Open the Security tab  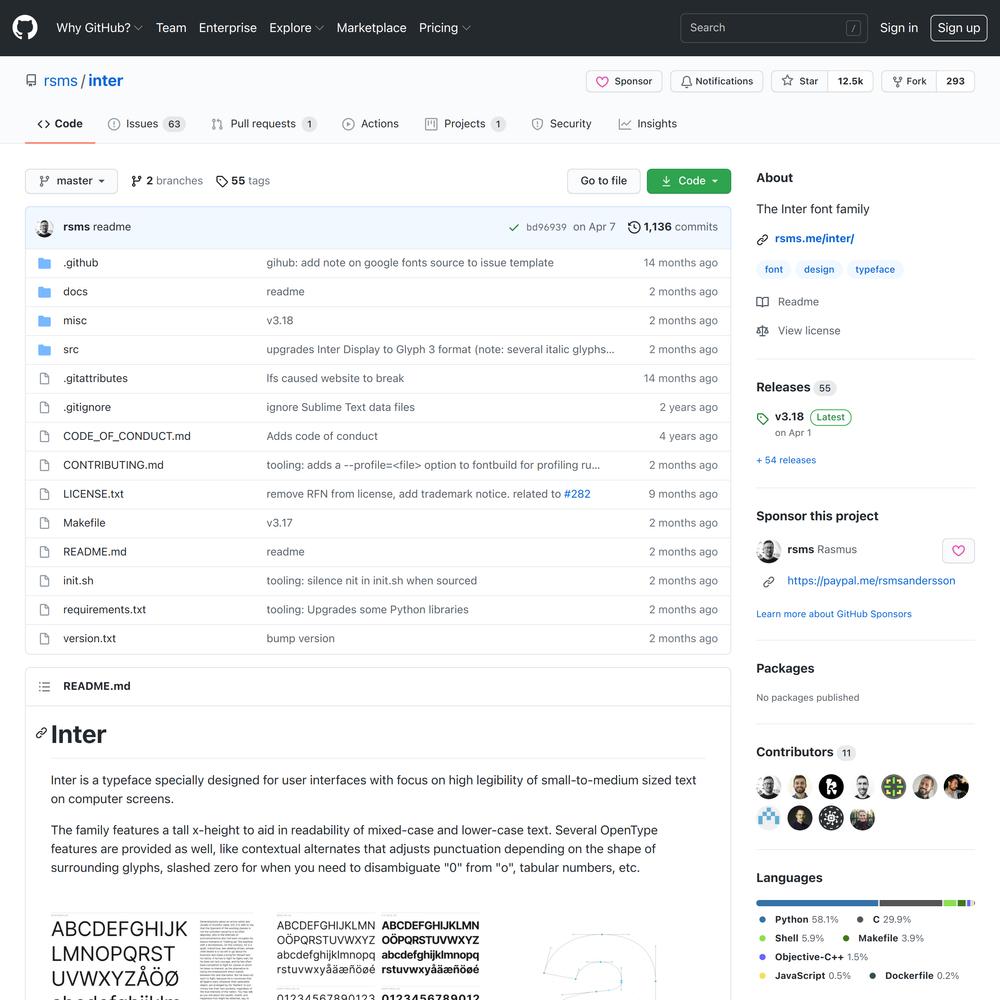point(561,124)
